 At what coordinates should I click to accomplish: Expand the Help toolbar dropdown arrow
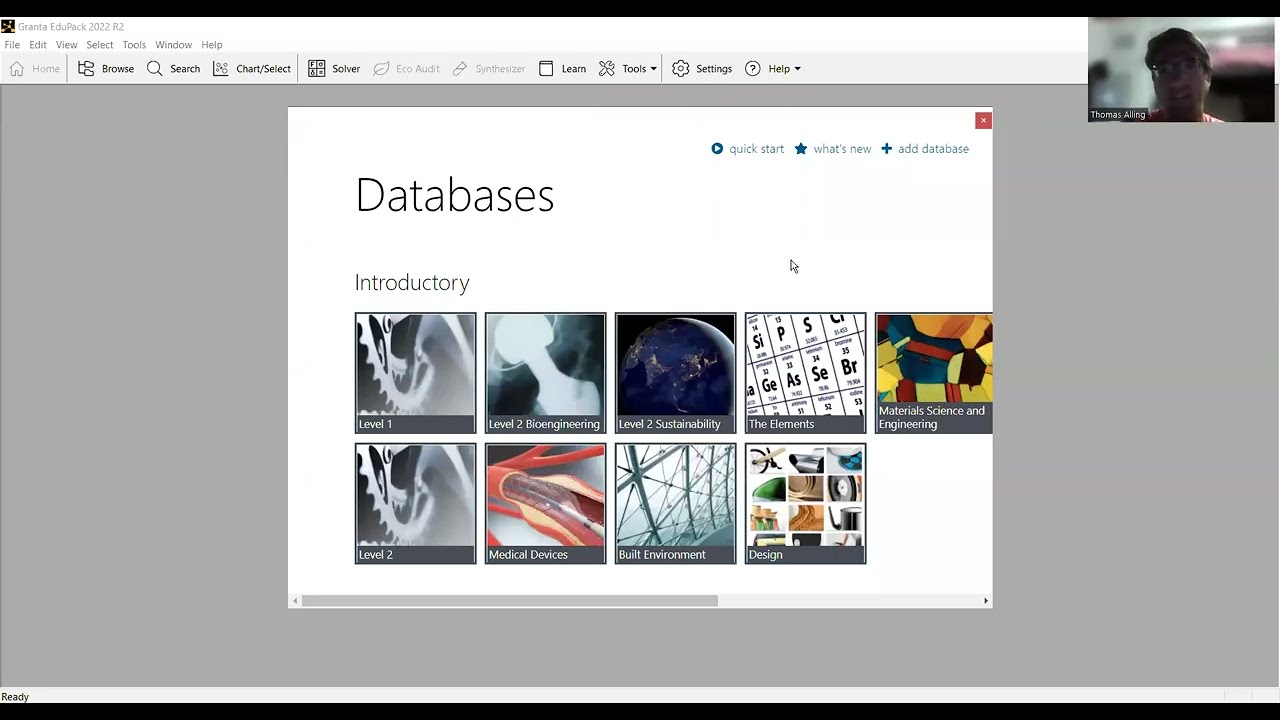click(797, 69)
